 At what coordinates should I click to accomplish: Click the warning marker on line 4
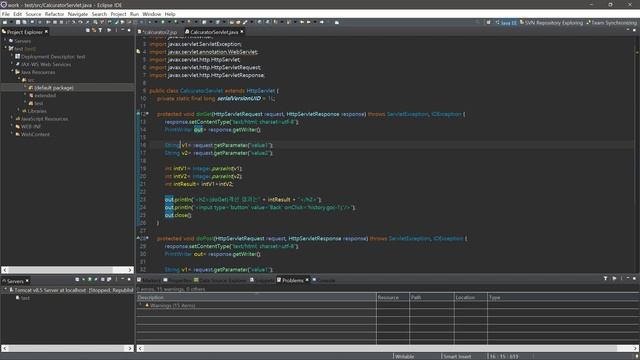coord(138,52)
